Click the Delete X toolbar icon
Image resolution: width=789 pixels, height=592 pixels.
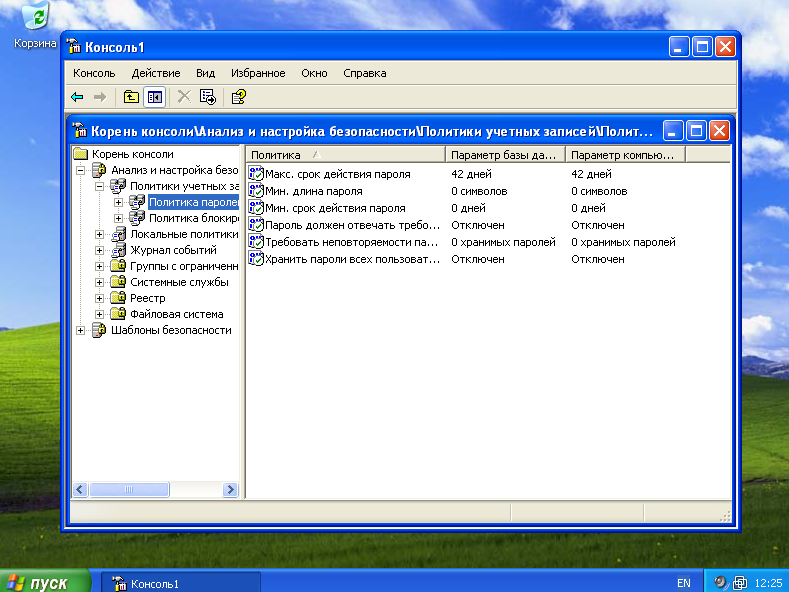click(x=184, y=97)
